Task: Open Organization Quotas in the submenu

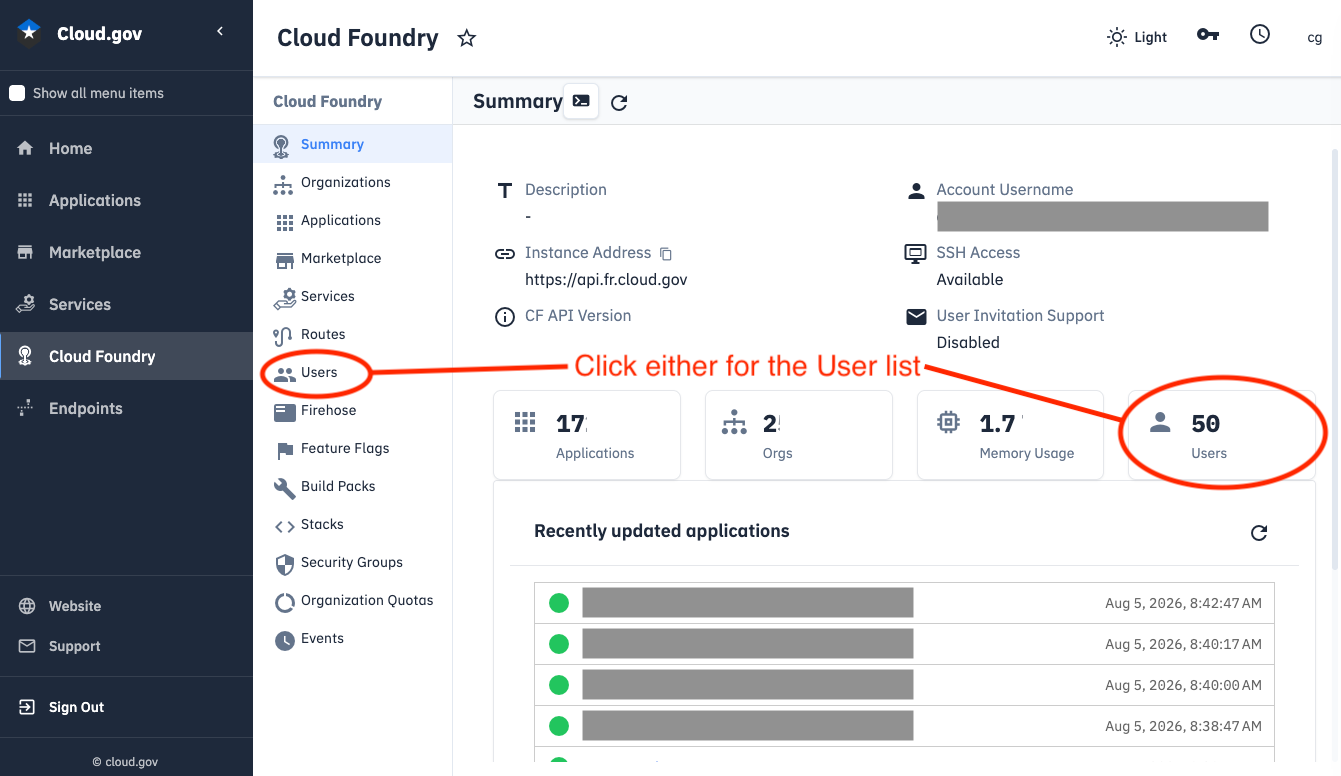Action: pyautogui.click(x=353, y=600)
